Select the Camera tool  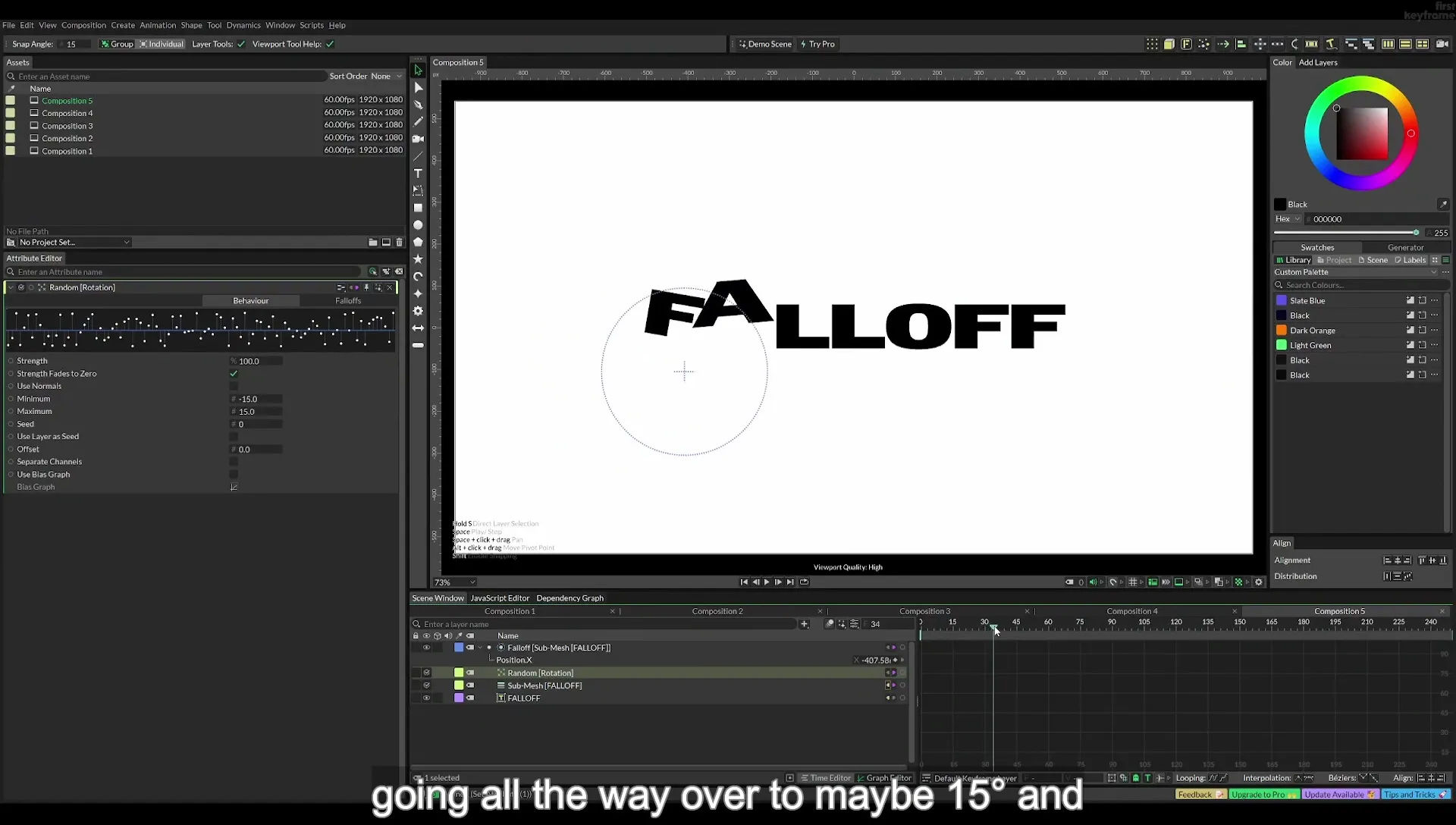click(418, 139)
